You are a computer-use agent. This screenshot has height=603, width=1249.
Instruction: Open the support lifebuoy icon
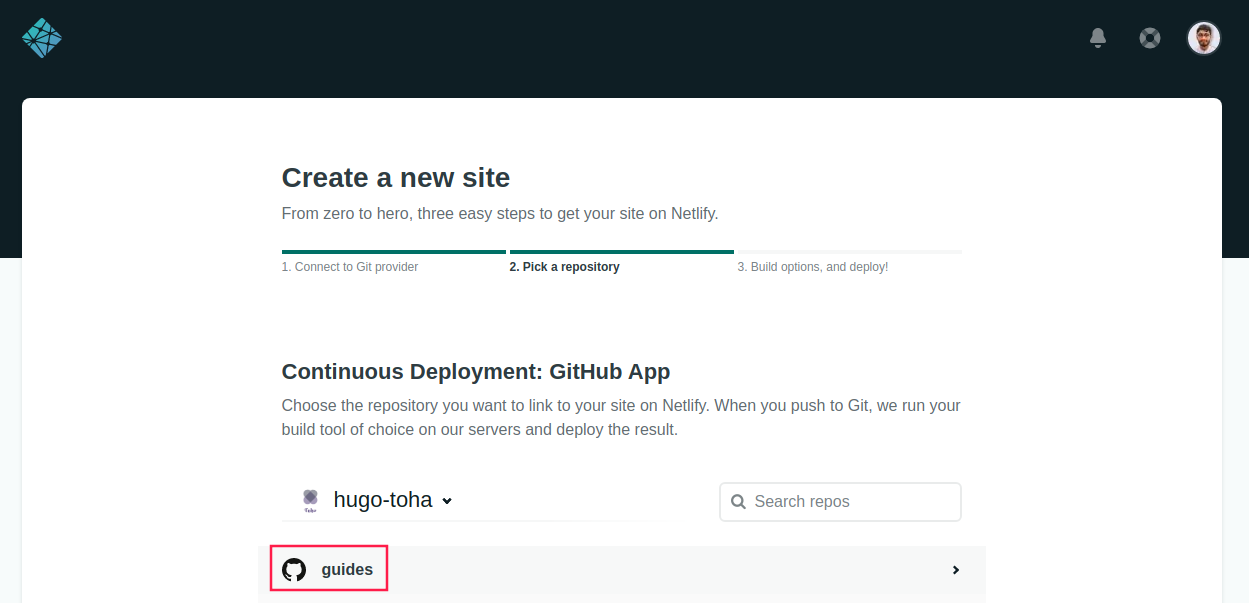click(1150, 38)
